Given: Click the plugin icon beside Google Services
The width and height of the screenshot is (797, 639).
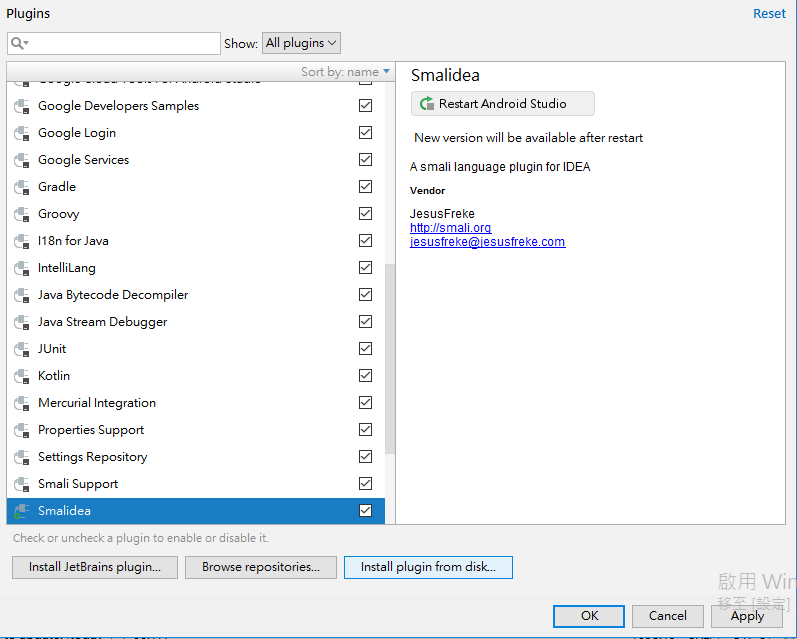Looking at the screenshot, I should point(22,160).
